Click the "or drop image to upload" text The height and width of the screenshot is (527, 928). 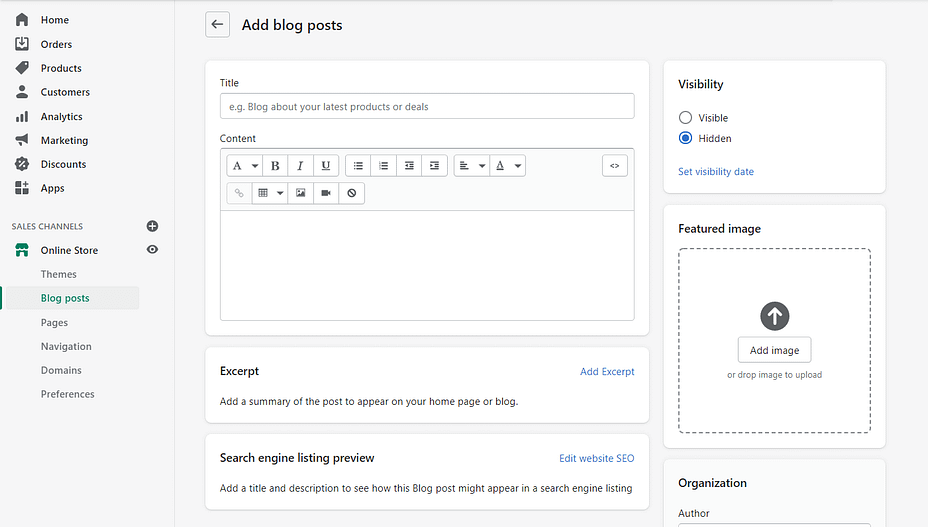pos(774,375)
